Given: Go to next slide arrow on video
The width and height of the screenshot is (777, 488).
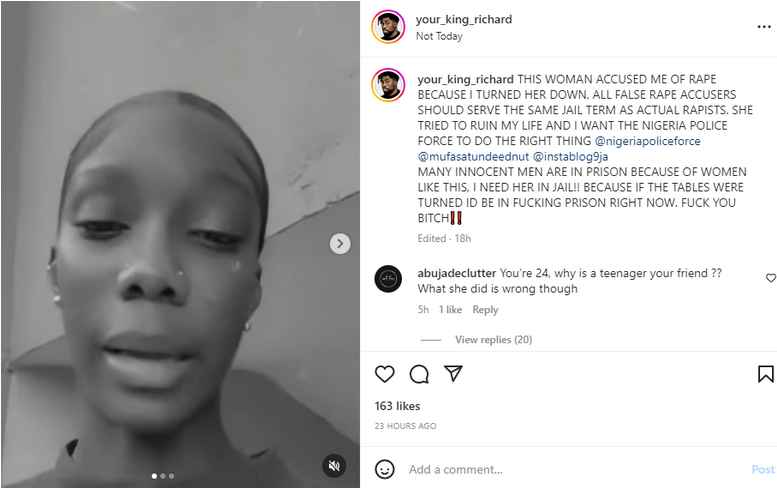Looking at the screenshot, I should pyautogui.click(x=340, y=244).
